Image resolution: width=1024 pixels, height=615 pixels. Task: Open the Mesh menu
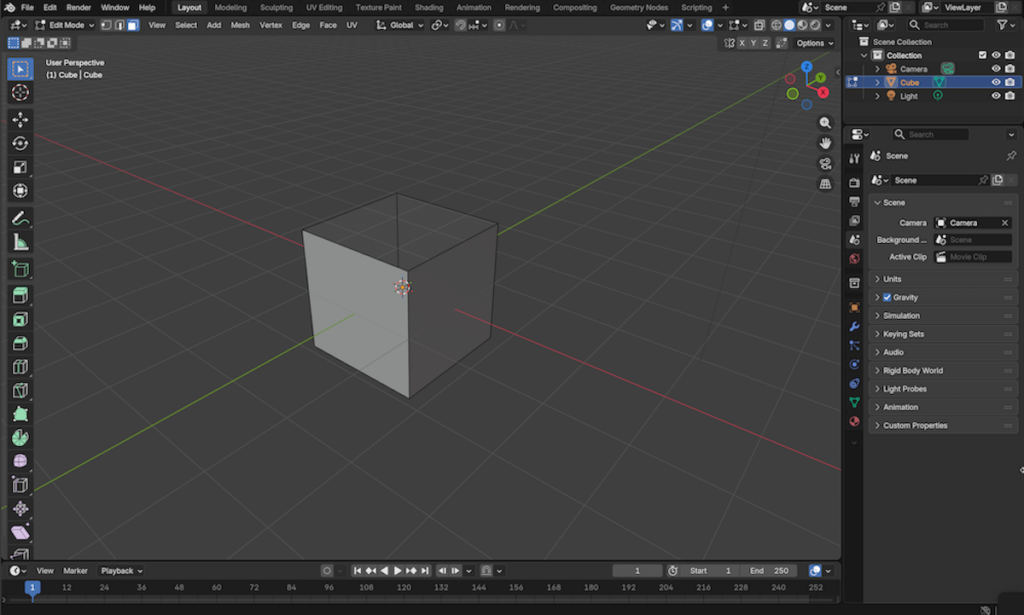click(x=240, y=25)
